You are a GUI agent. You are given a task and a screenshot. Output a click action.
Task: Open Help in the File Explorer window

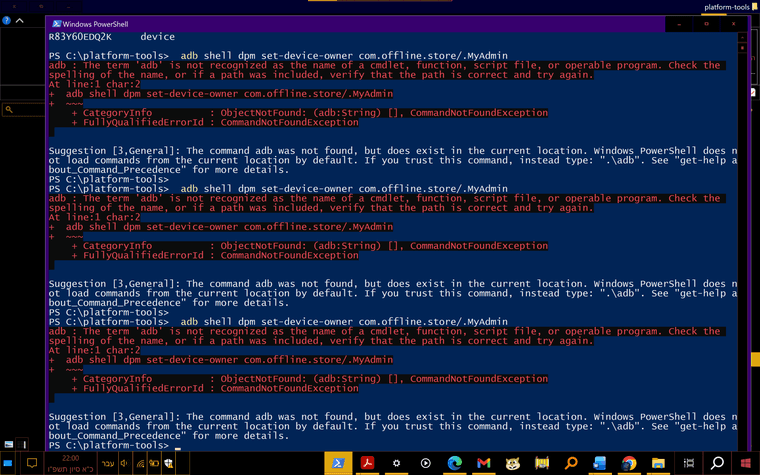(6, 20)
